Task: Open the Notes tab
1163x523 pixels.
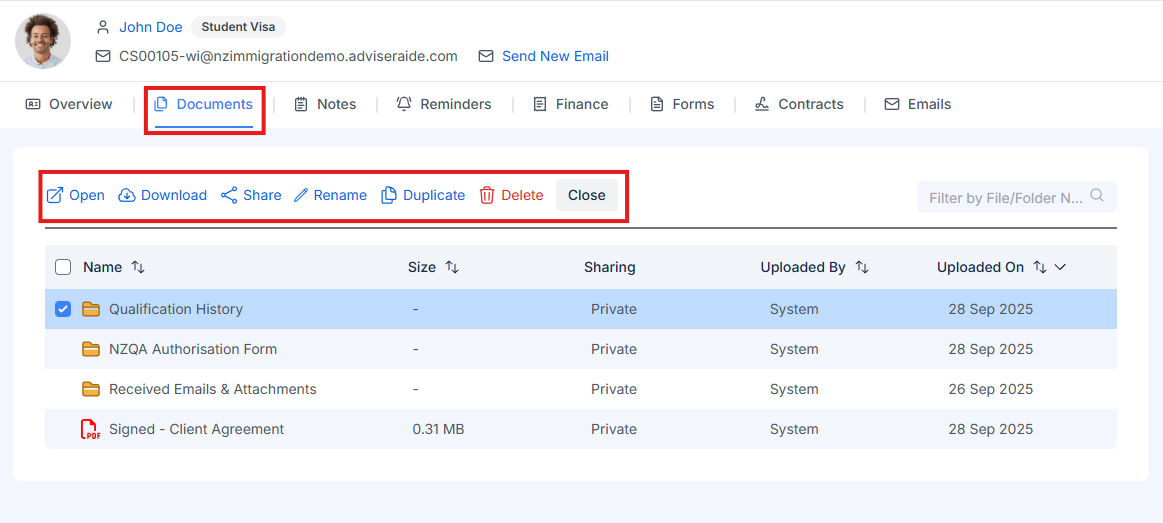Action: (325, 105)
